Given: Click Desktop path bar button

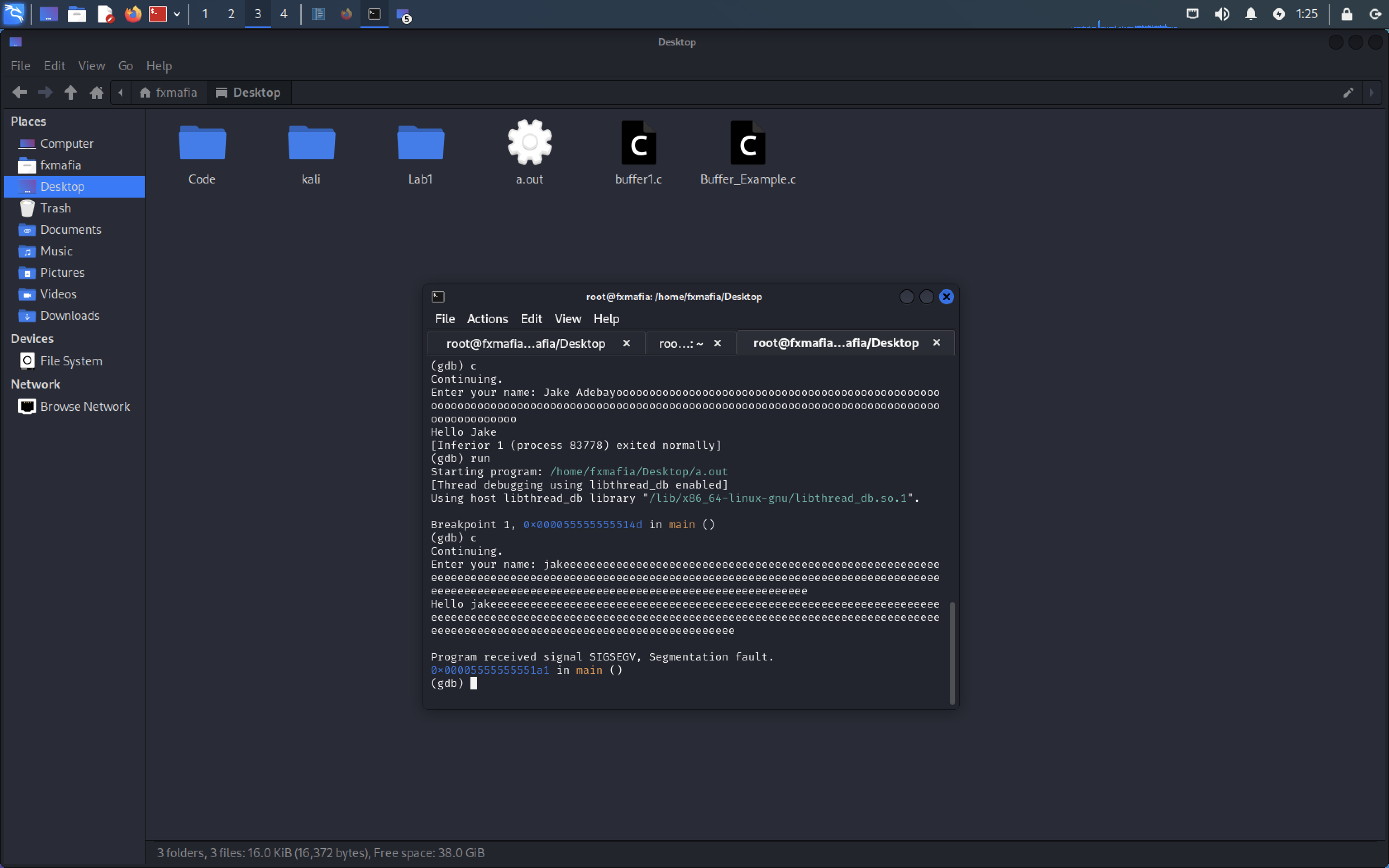Looking at the screenshot, I should [x=249, y=93].
